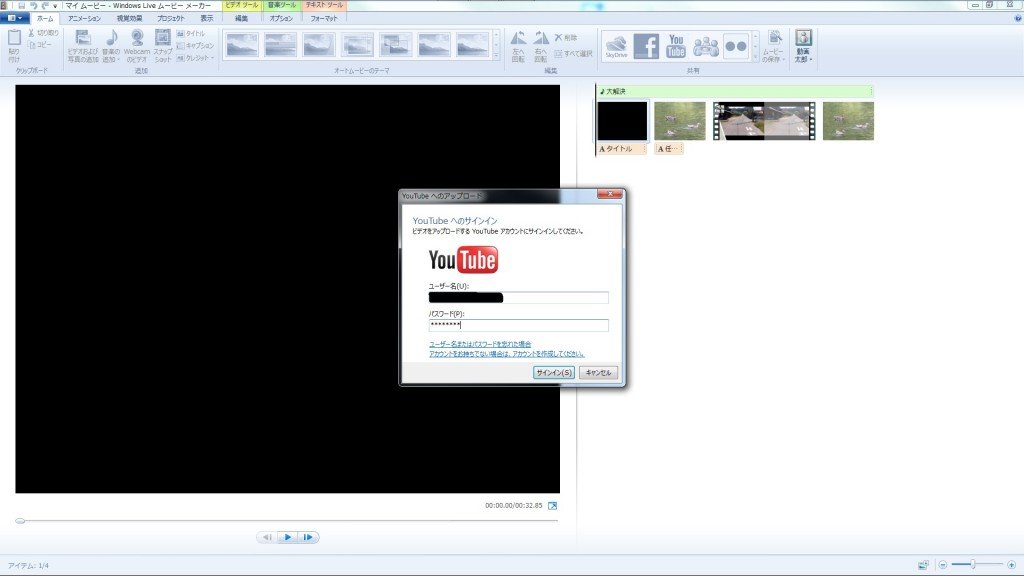Expand the share services gallery
The height and width of the screenshot is (576, 1024).
[x=756, y=57]
